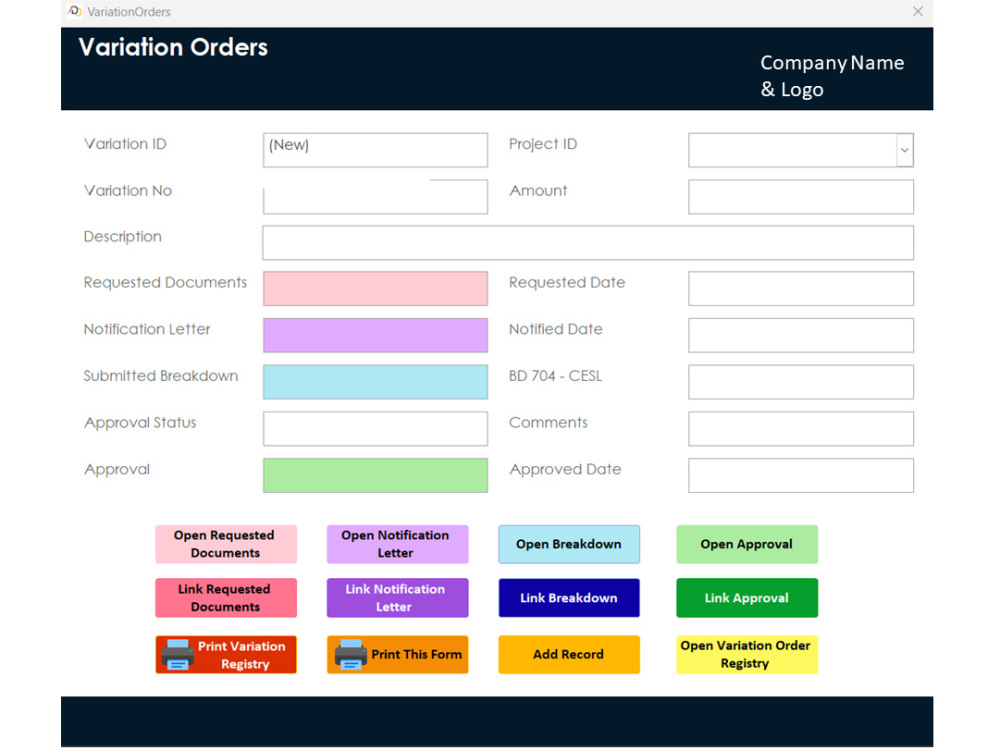Expand the Project ID dropdown arrow

tap(904, 150)
